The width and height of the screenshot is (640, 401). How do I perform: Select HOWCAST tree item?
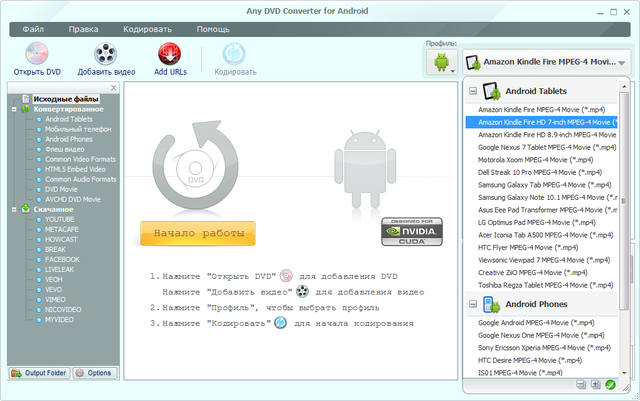[61, 239]
